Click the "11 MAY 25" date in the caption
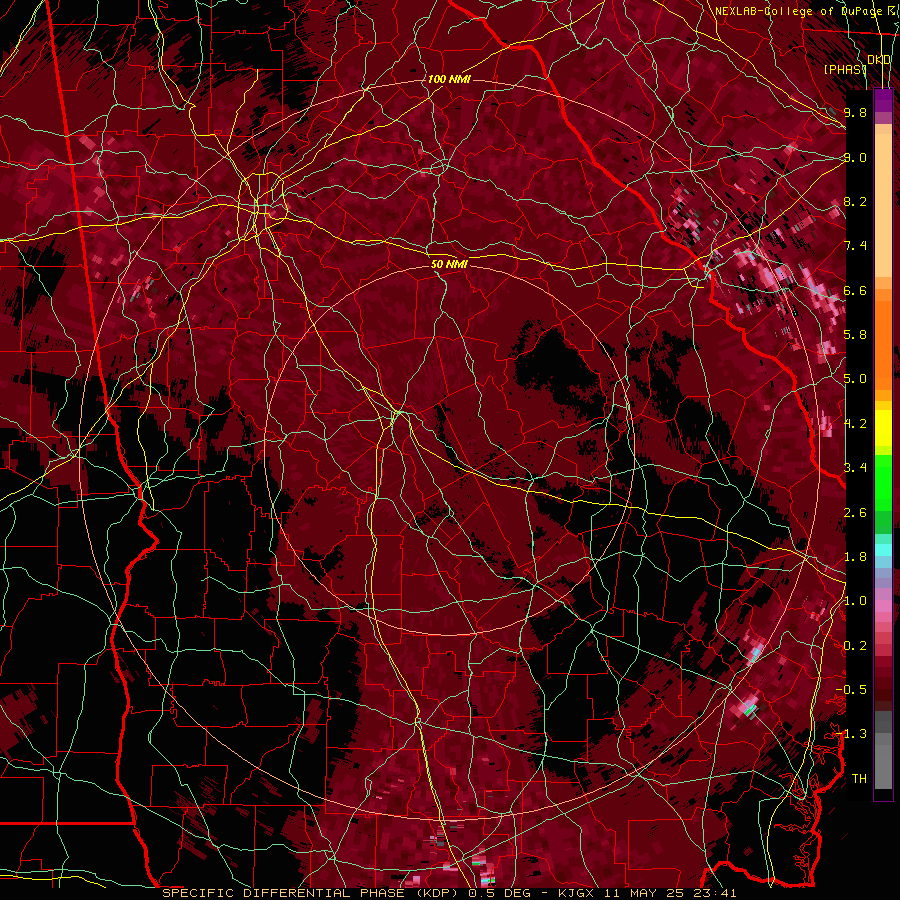Viewport: 900px width, 900px height. (x=643, y=893)
